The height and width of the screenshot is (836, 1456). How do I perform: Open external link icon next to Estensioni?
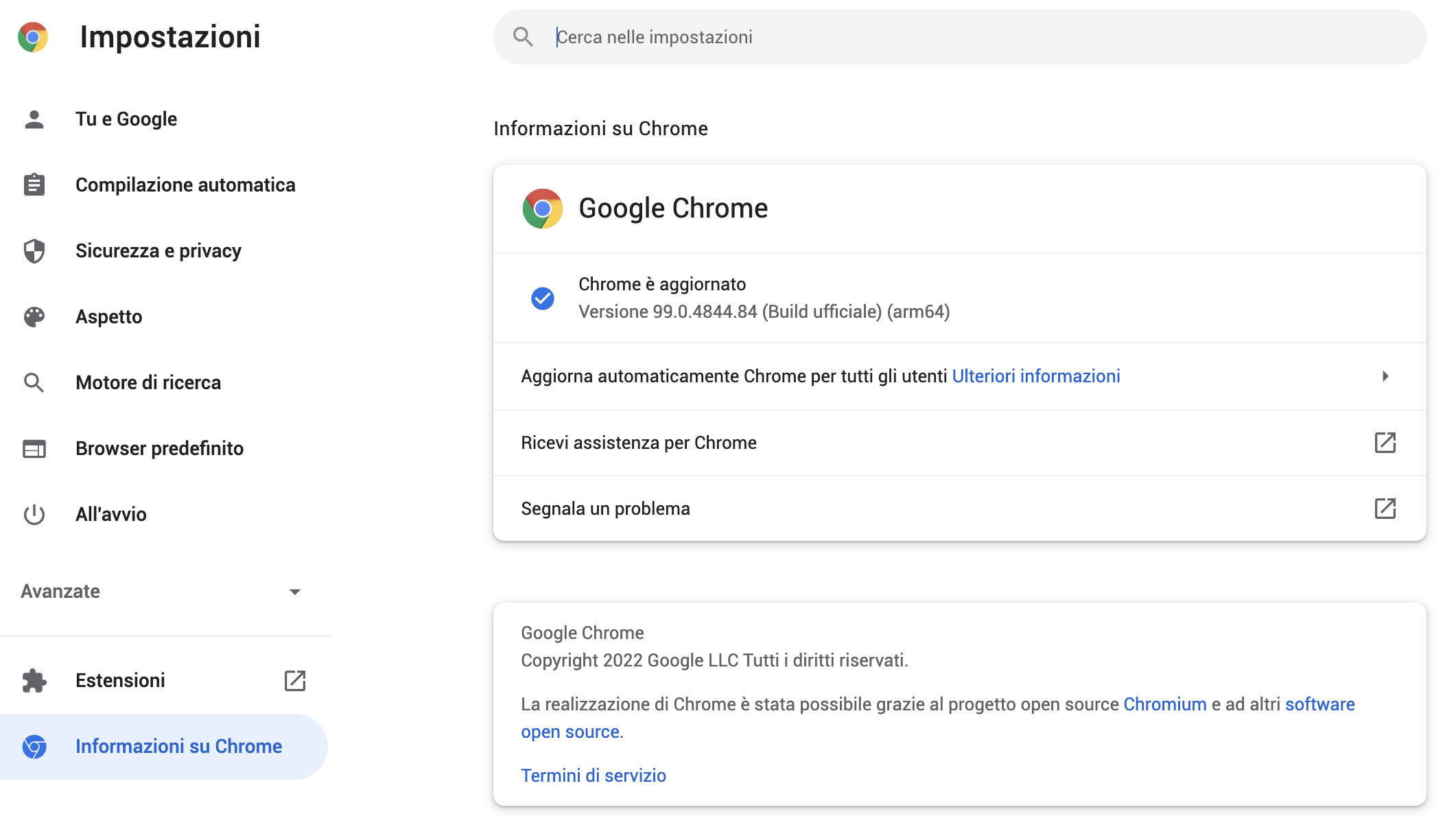[x=295, y=681]
